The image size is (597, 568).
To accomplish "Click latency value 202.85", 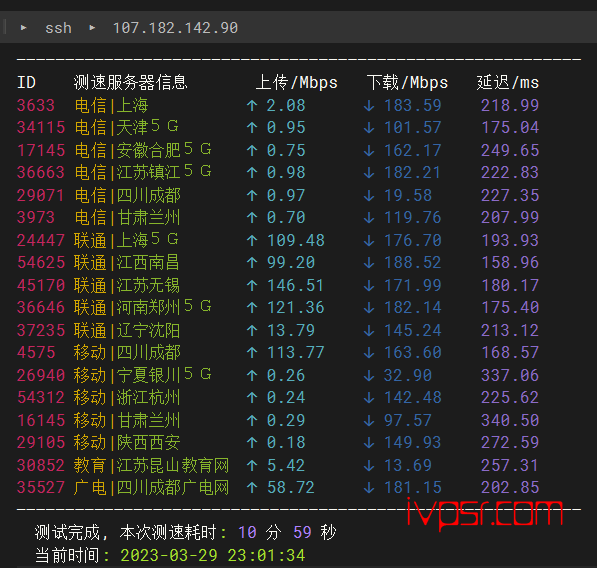I will 510,487.
